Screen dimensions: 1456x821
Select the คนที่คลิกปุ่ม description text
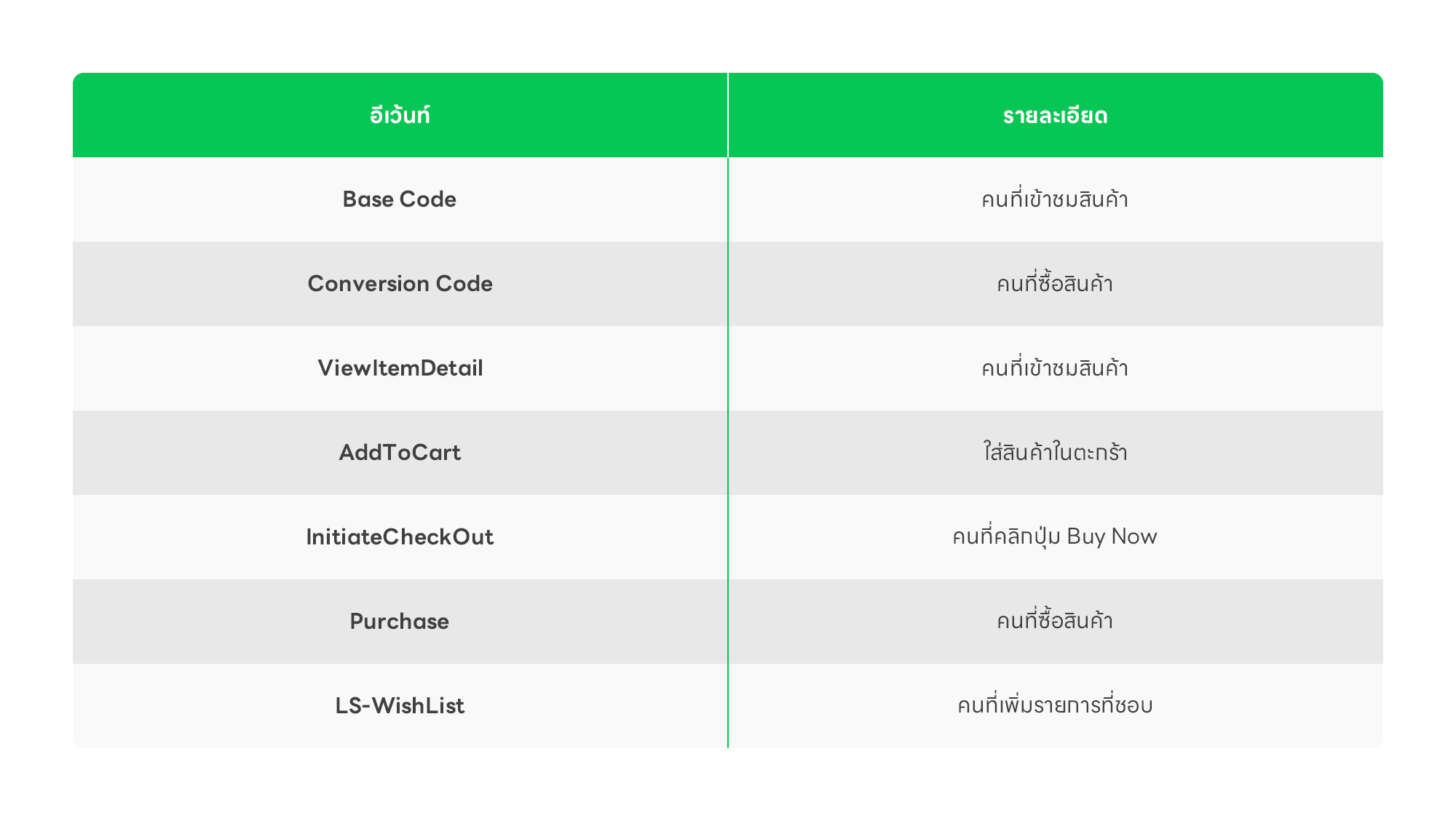(1006, 537)
